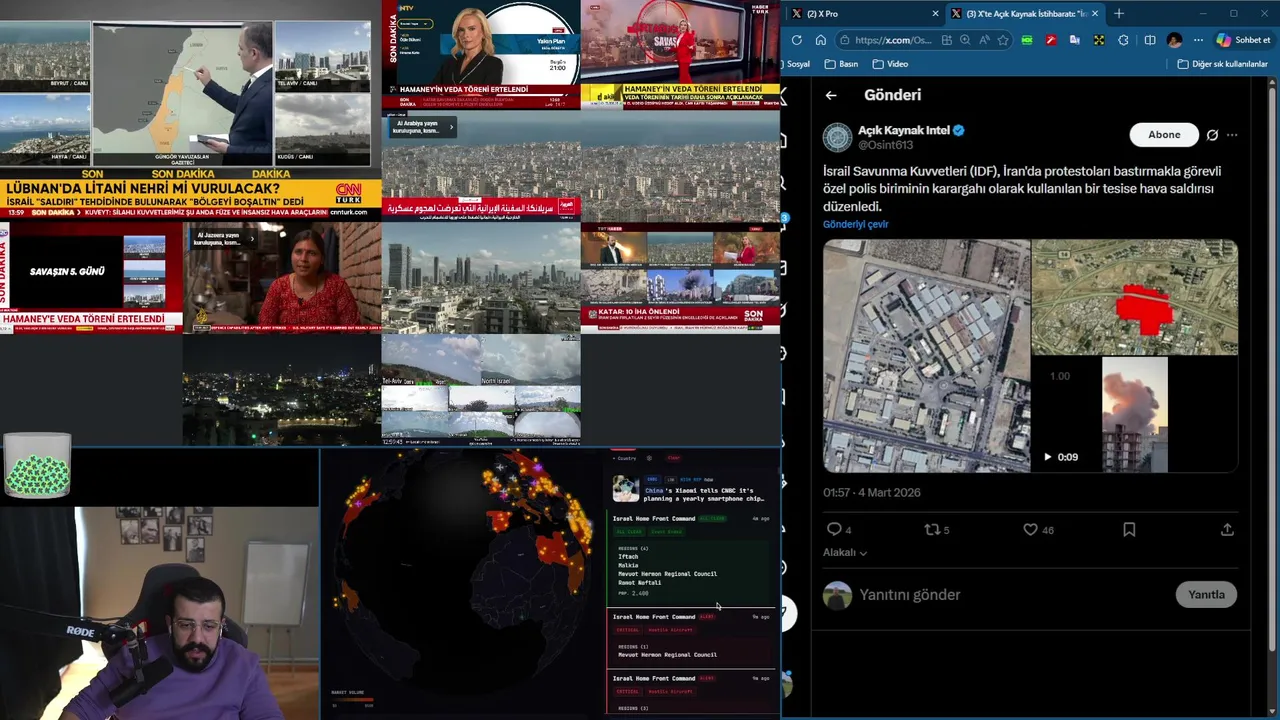Screen dimensions: 1280x720
Task: Add this page to favorites with the star
Action: coord(1002,40)
